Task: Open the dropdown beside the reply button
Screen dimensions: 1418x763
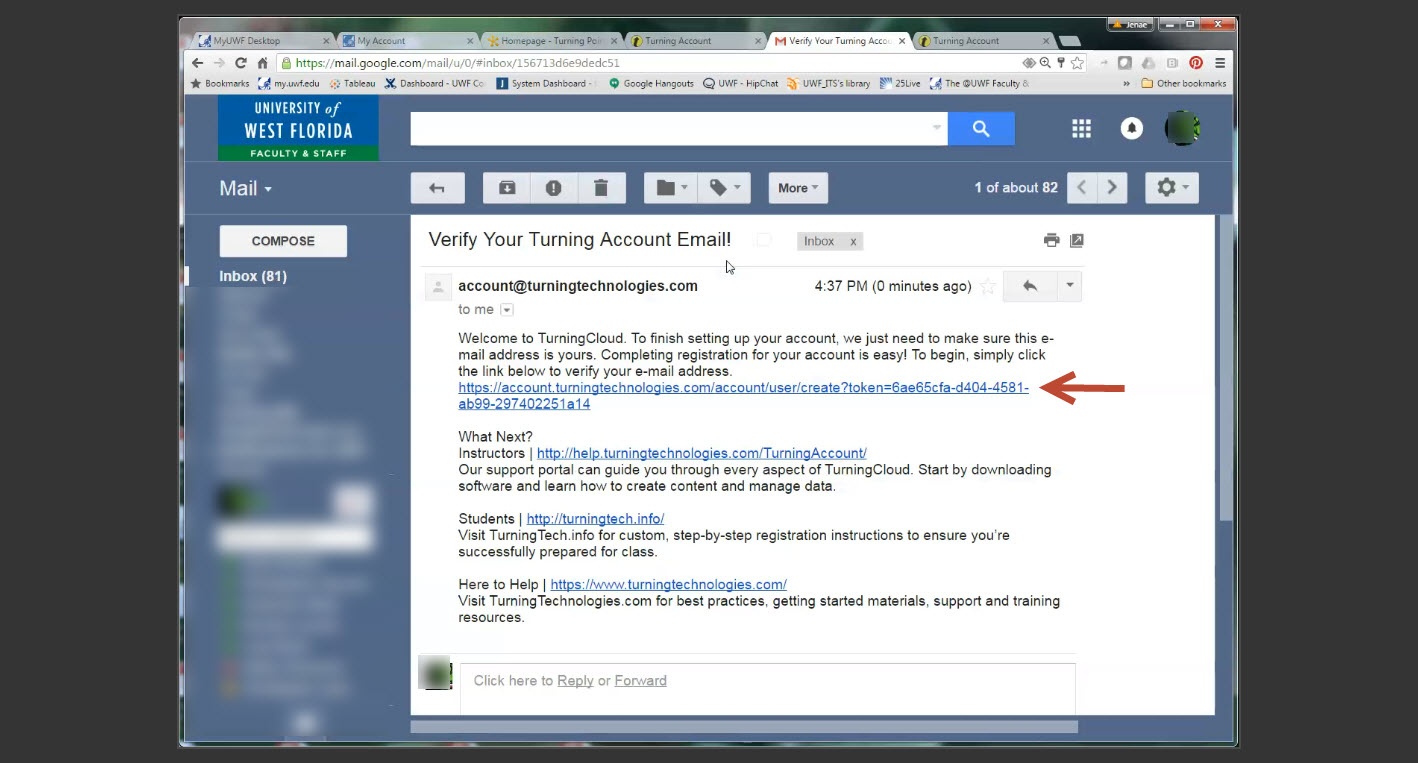Action: [x=1069, y=286]
